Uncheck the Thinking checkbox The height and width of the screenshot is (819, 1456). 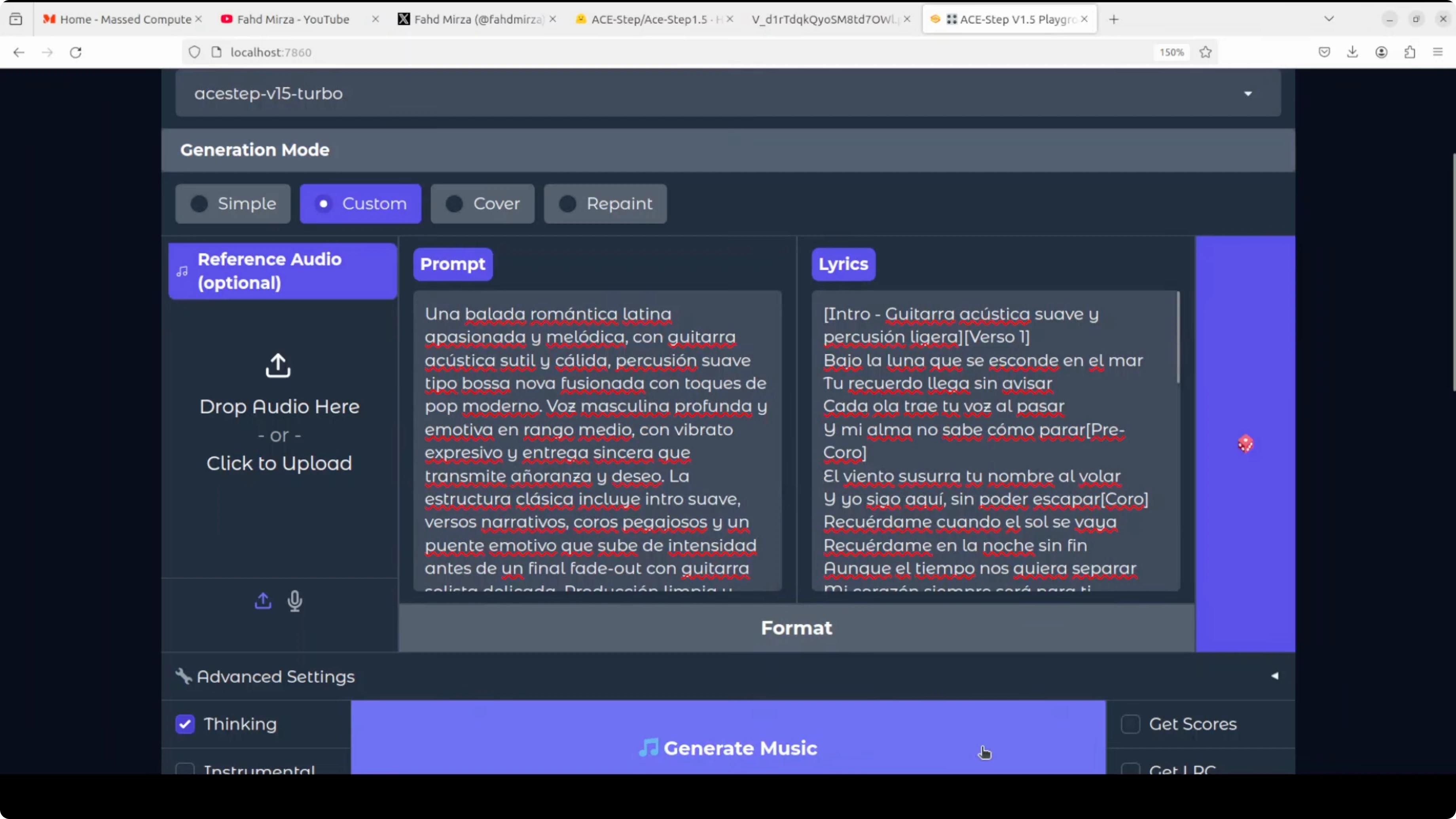(x=186, y=724)
